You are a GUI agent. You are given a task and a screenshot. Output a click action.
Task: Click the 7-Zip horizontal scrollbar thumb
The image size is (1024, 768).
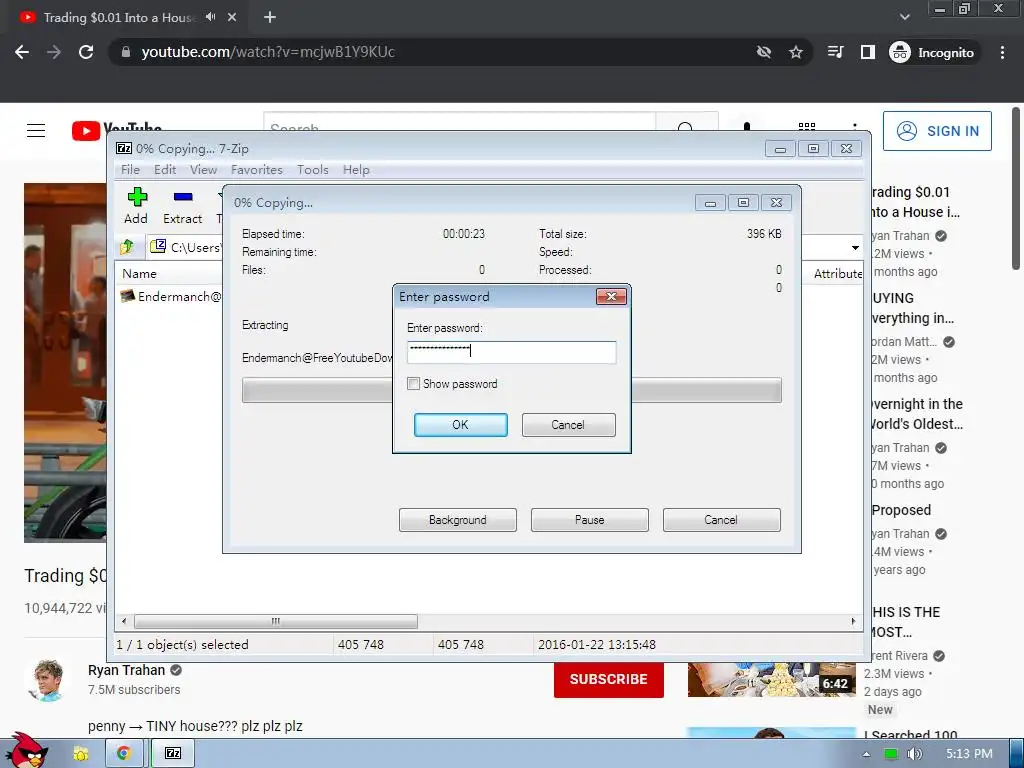click(x=276, y=621)
